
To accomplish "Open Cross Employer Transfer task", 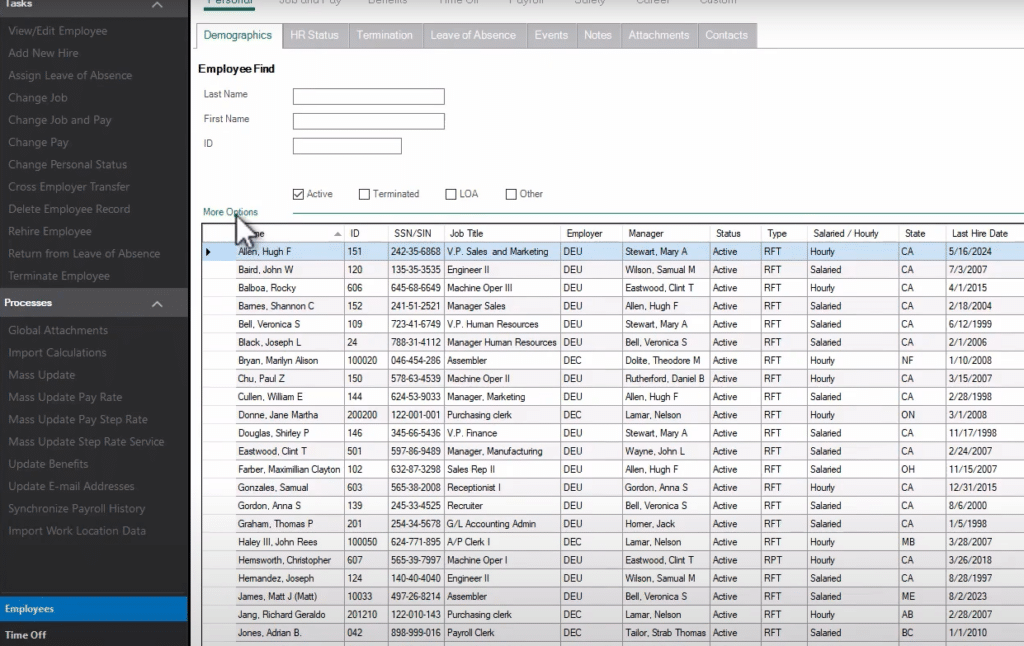I will click(x=69, y=187).
